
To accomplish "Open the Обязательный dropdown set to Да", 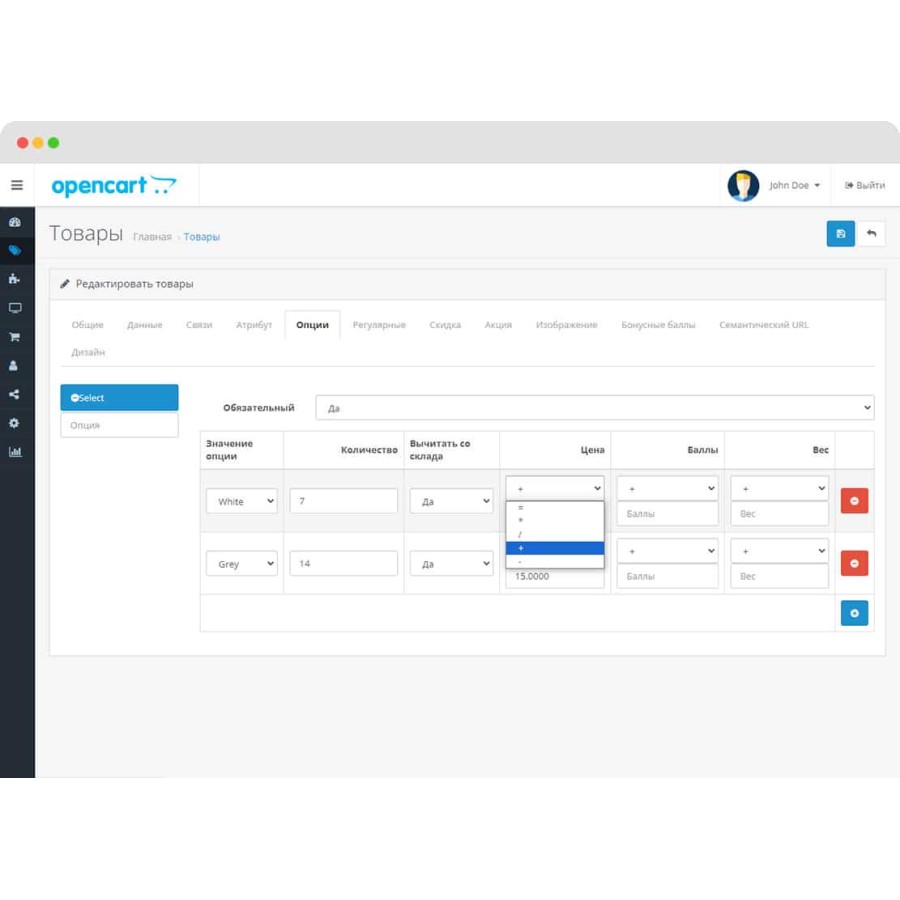I will pyautogui.click(x=595, y=408).
